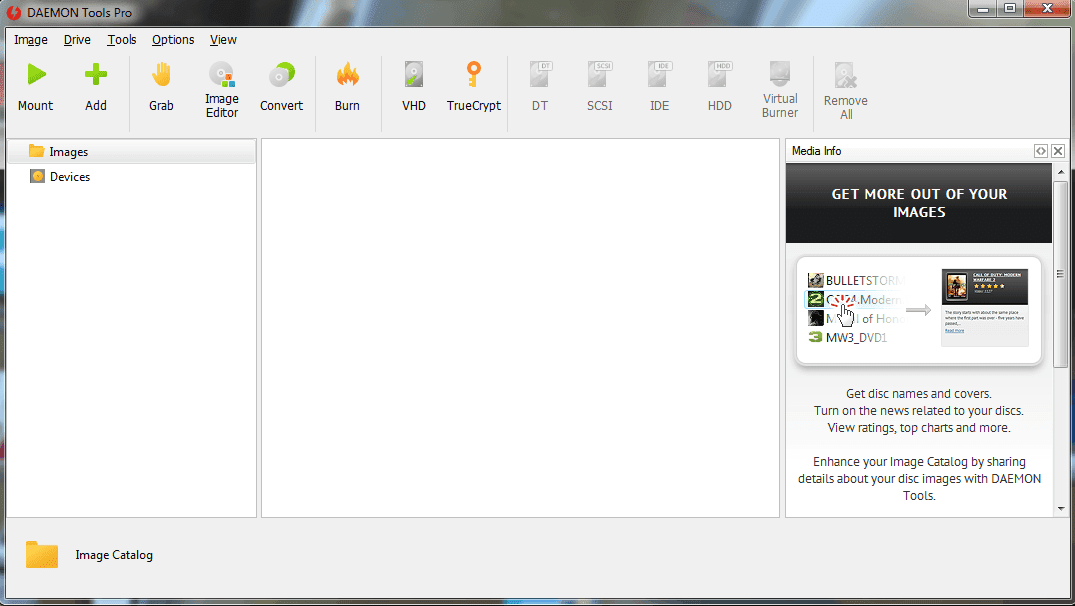Create a VHD disk image
1075x606 pixels.
pyautogui.click(x=413, y=74)
